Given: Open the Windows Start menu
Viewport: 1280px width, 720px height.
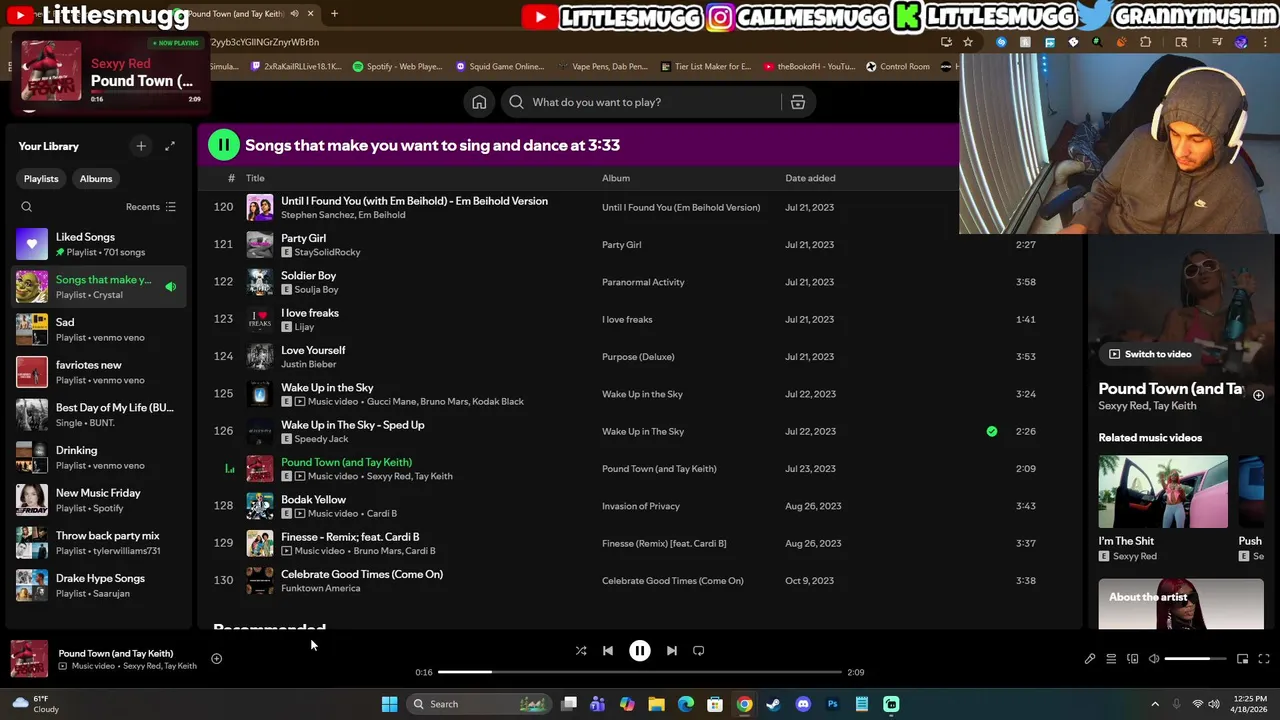Looking at the screenshot, I should point(389,704).
